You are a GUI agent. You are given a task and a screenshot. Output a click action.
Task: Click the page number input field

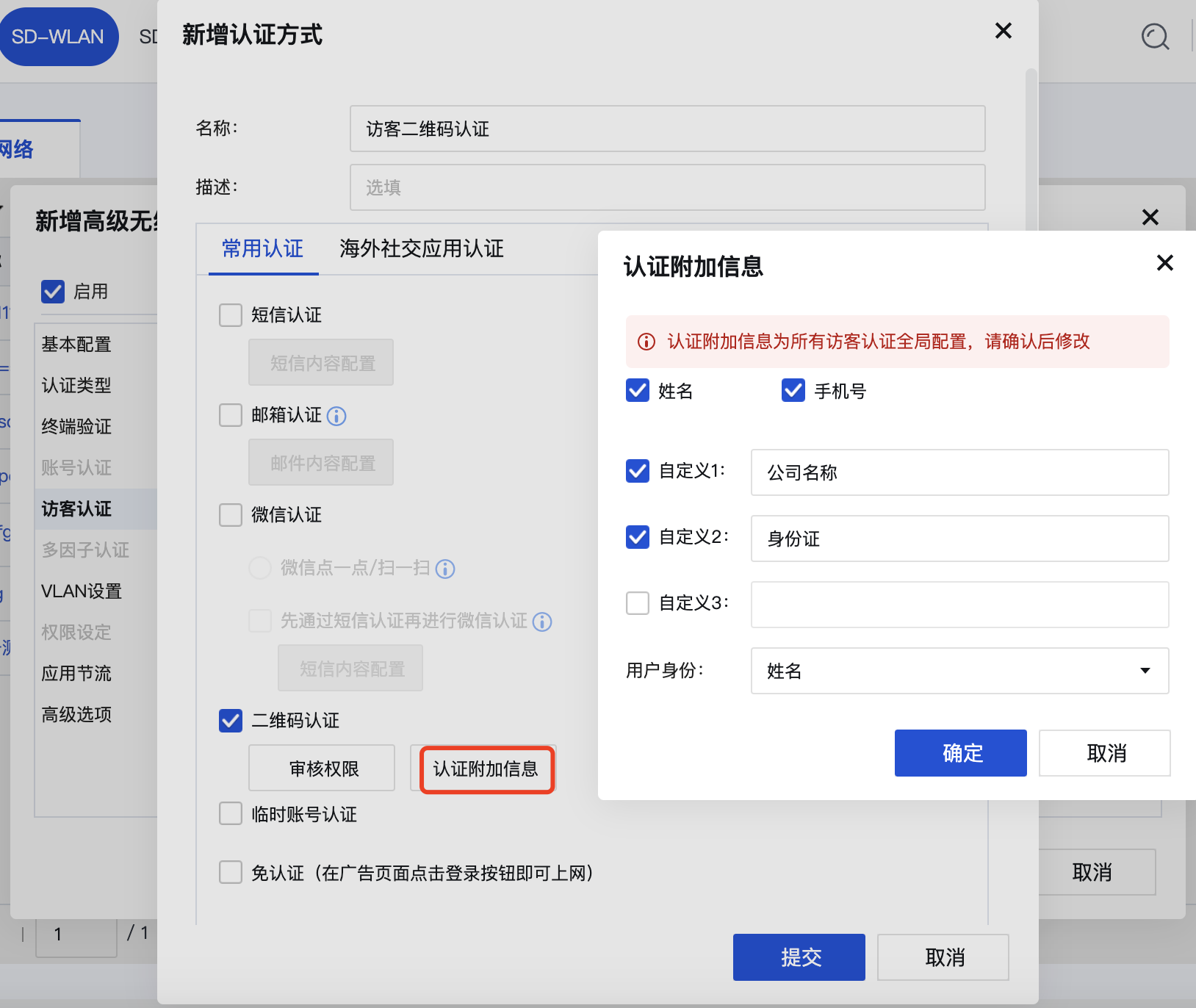tap(76, 935)
